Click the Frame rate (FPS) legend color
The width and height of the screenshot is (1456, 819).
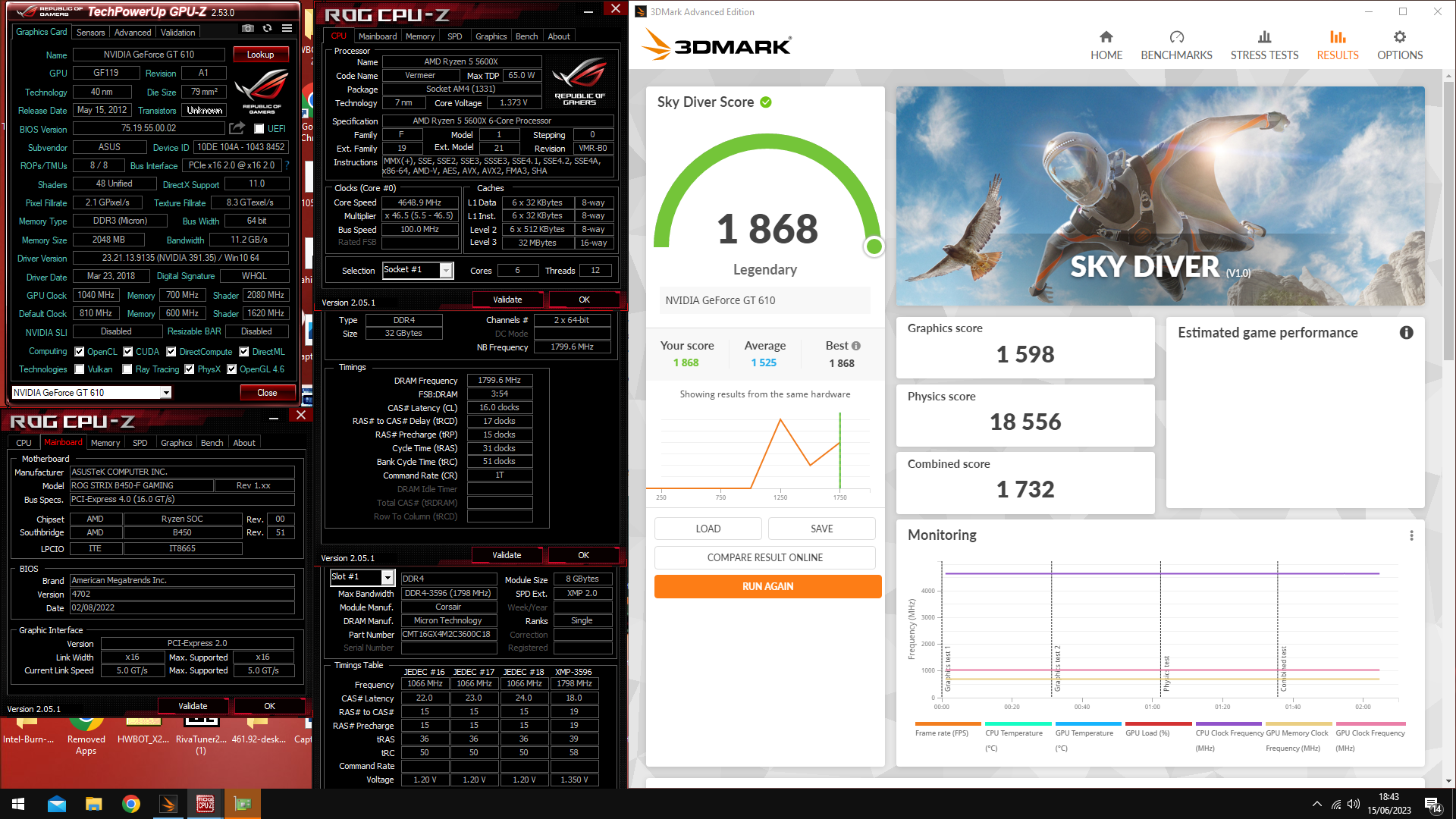(x=948, y=723)
